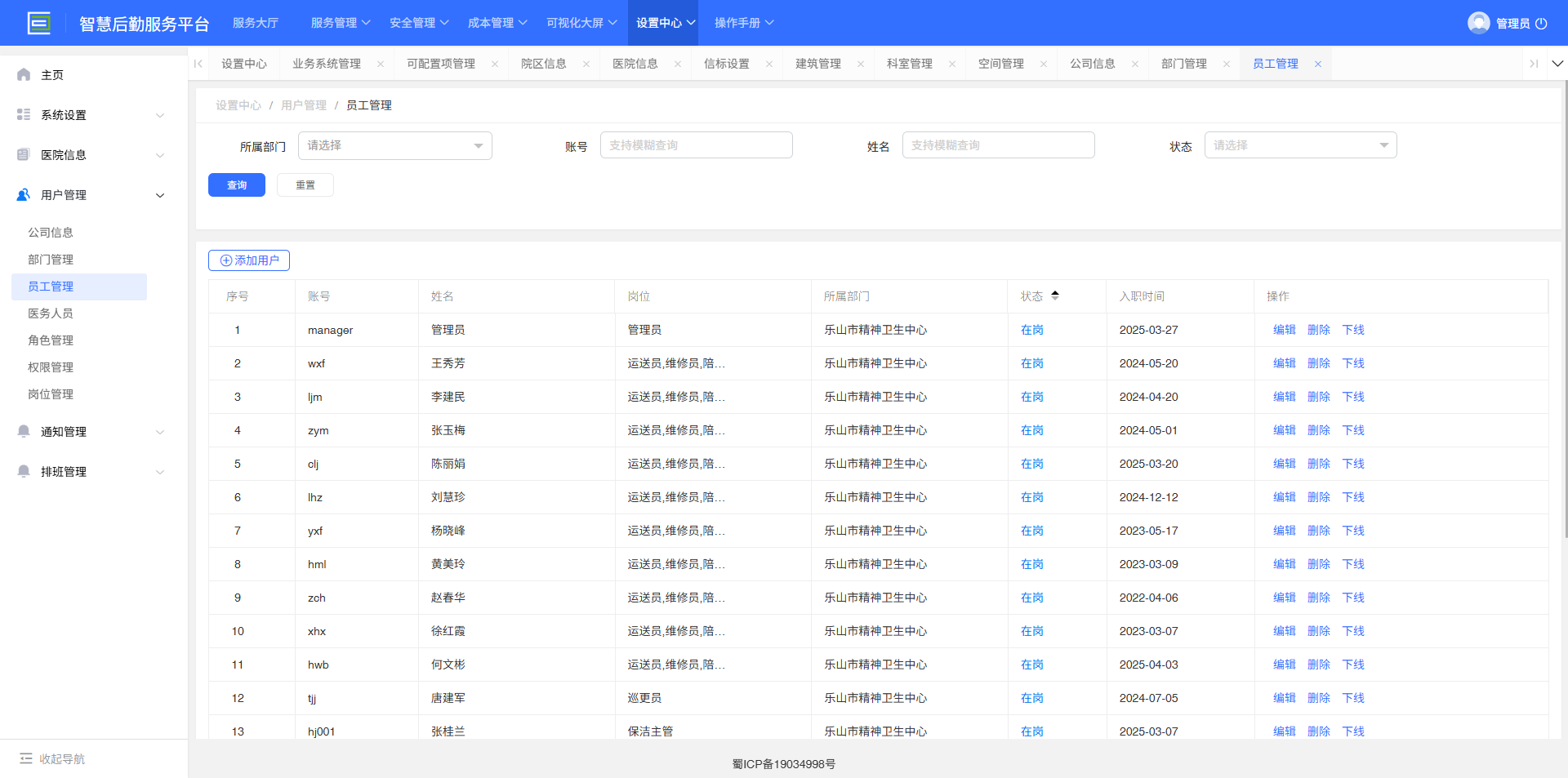The height and width of the screenshot is (778, 1568).
Task: Expand 系统设置 in the sidebar
Action: click(160, 115)
